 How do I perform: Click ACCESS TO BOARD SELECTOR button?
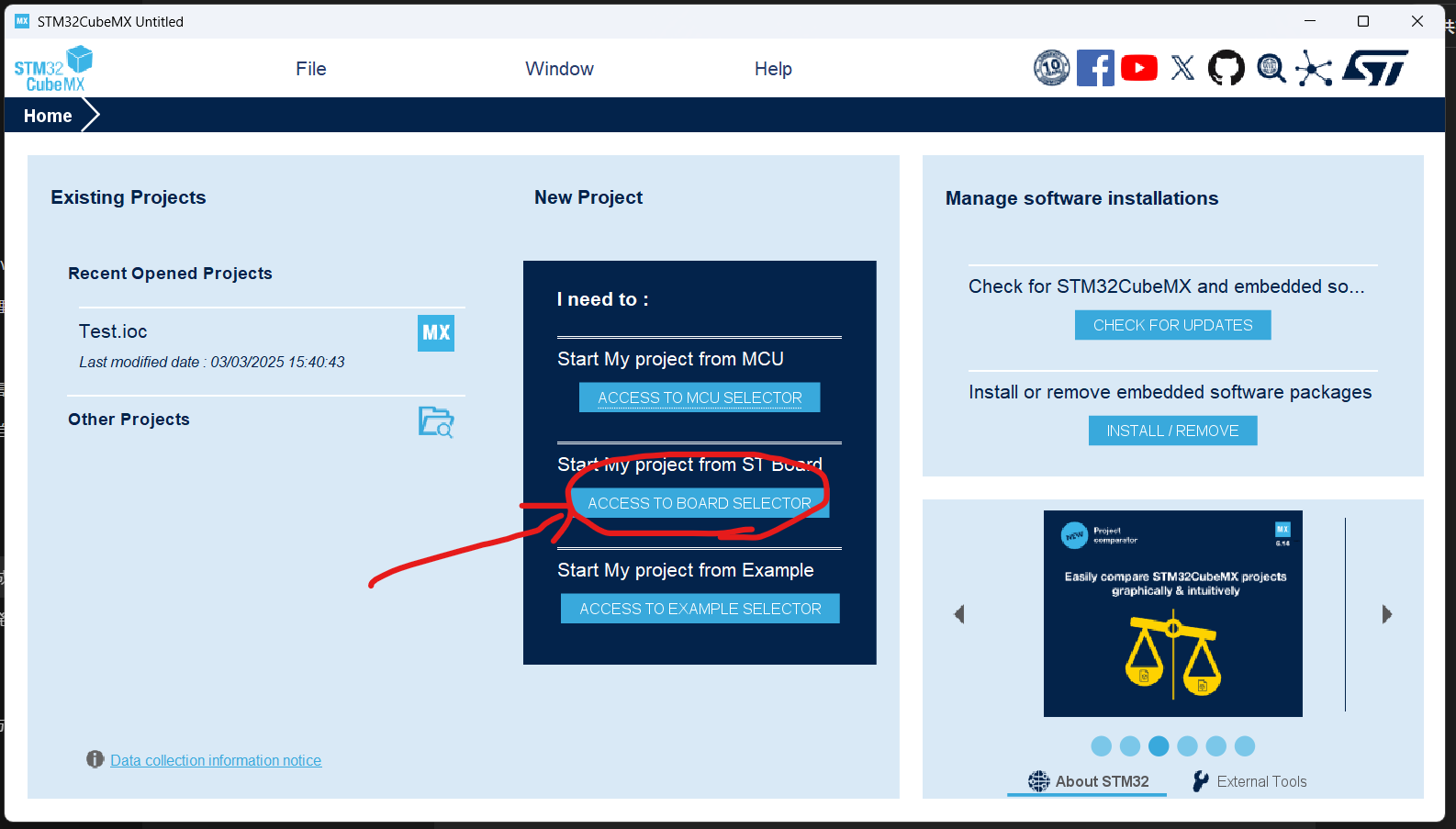pyautogui.click(x=700, y=503)
